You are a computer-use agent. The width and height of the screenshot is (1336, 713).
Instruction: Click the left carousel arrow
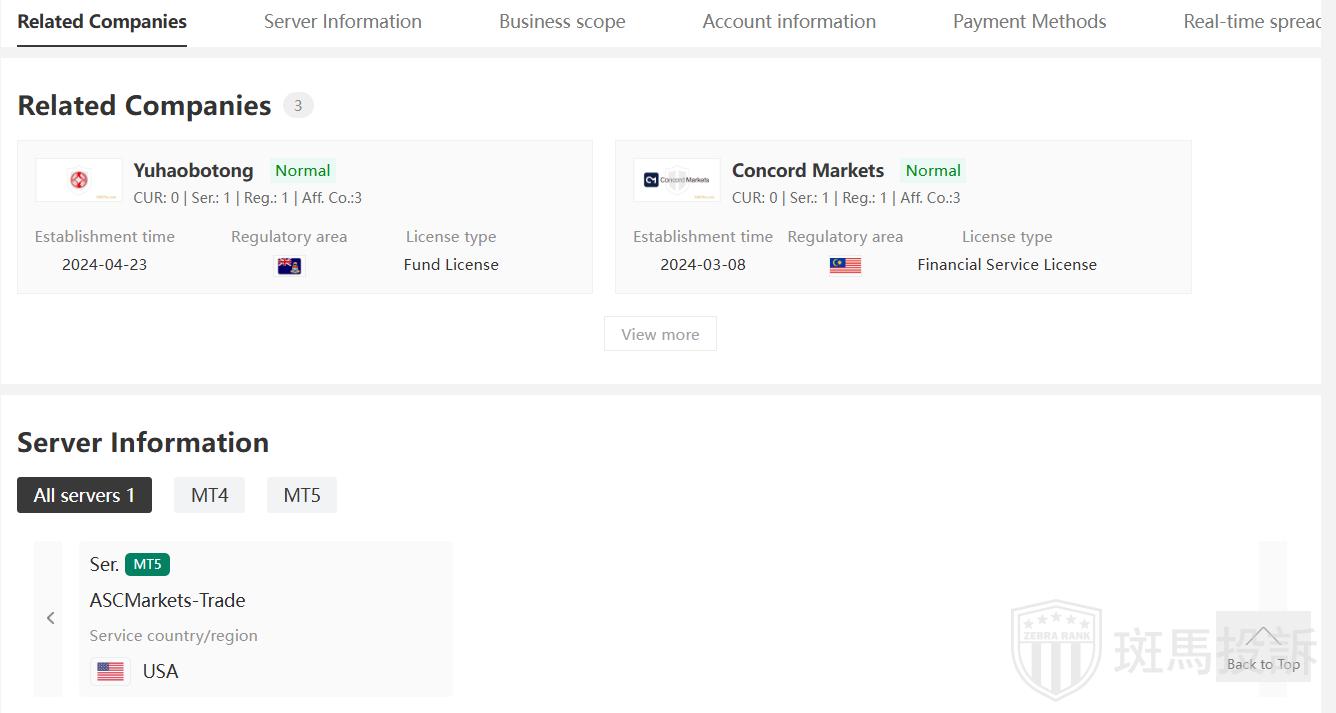[x=50, y=618]
